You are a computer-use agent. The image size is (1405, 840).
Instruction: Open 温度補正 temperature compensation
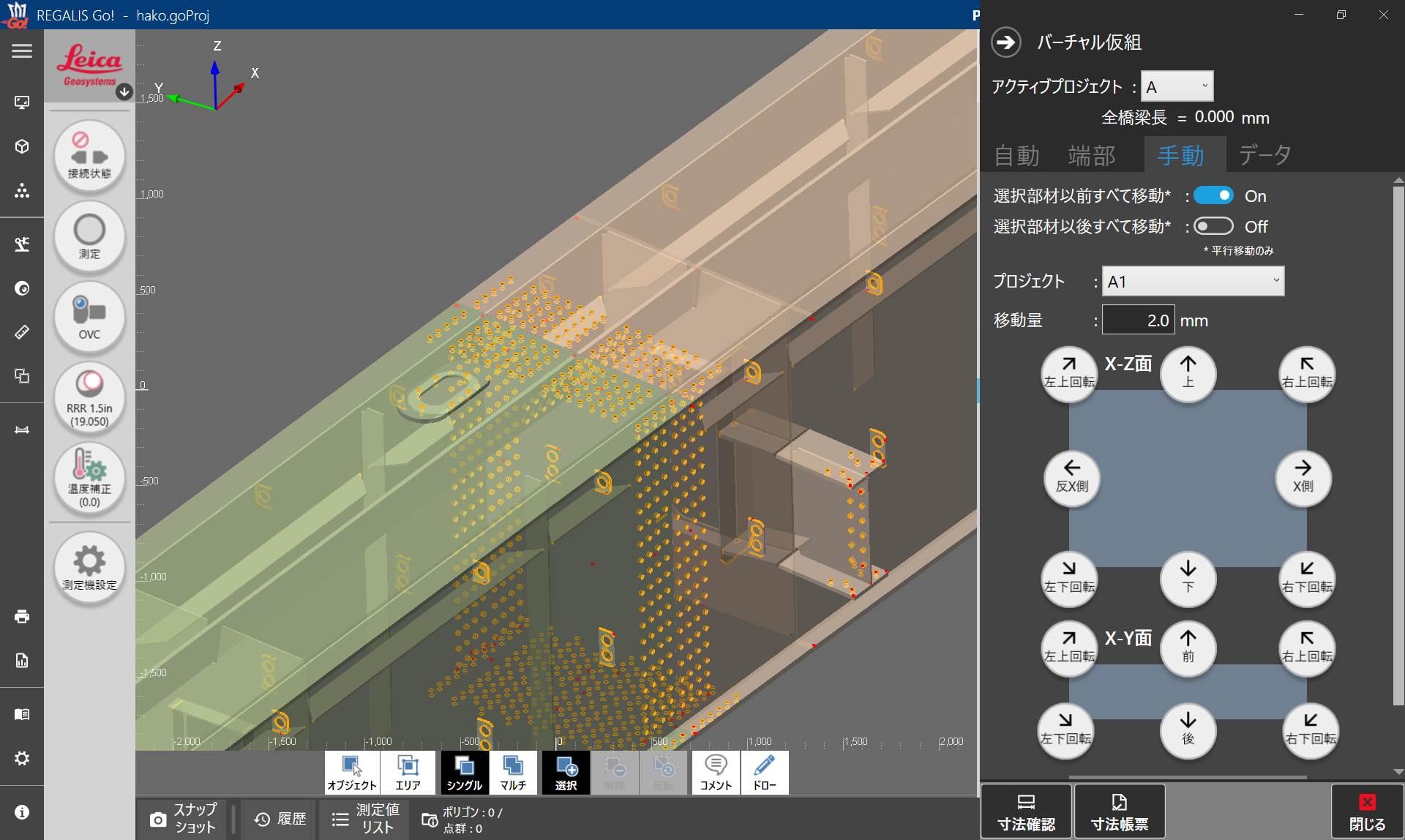click(x=89, y=478)
